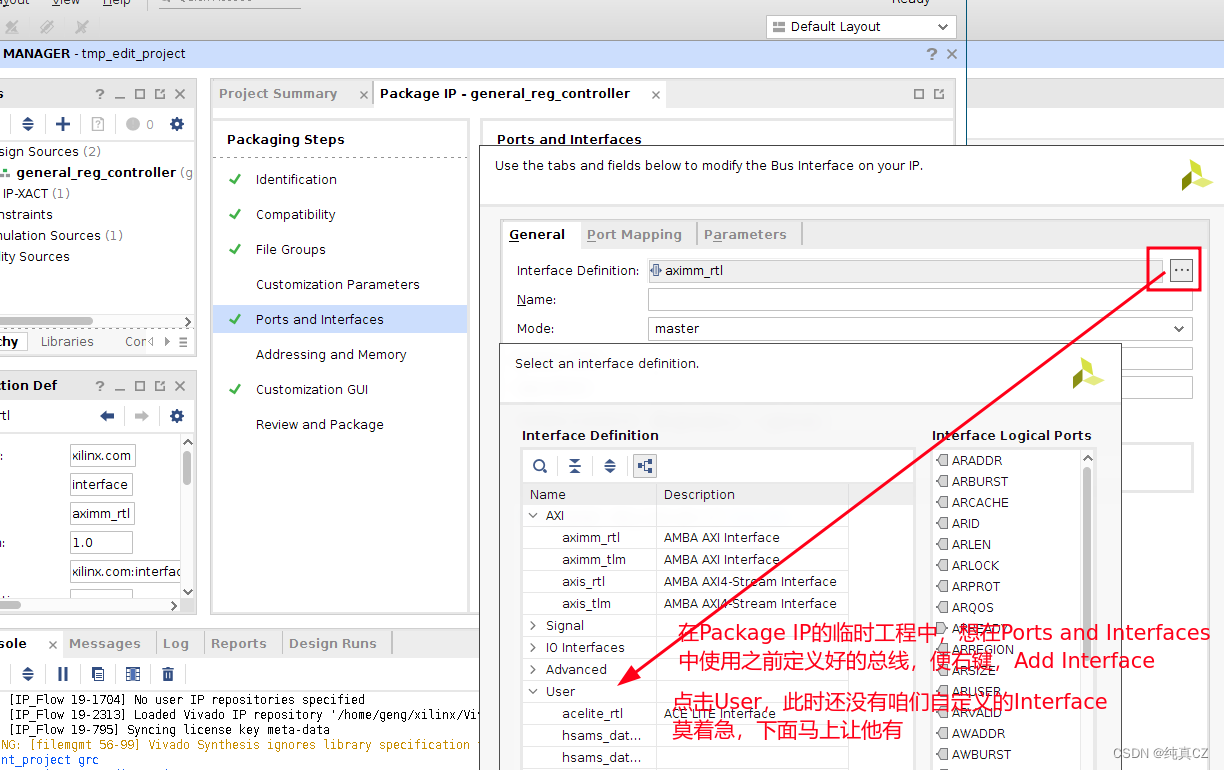Expand the Advanced group
The width and height of the screenshot is (1224, 770).
point(533,670)
